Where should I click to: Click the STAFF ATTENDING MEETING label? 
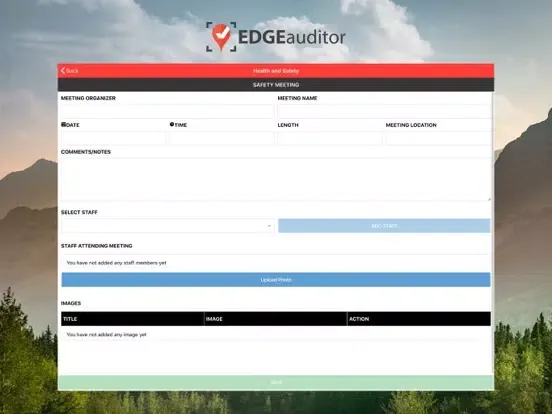pos(96,246)
